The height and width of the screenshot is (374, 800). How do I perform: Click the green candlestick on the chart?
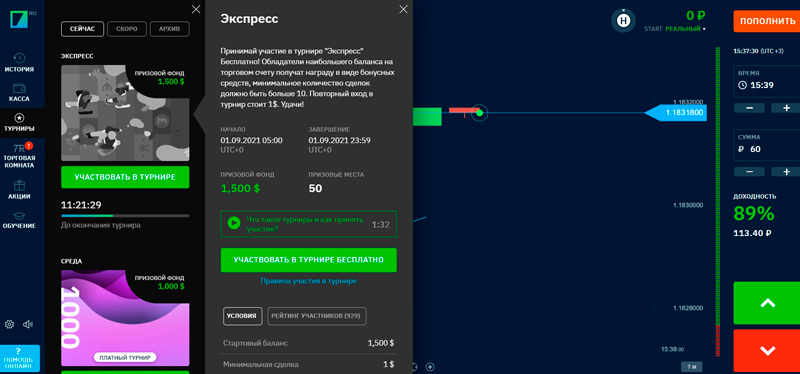click(427, 116)
